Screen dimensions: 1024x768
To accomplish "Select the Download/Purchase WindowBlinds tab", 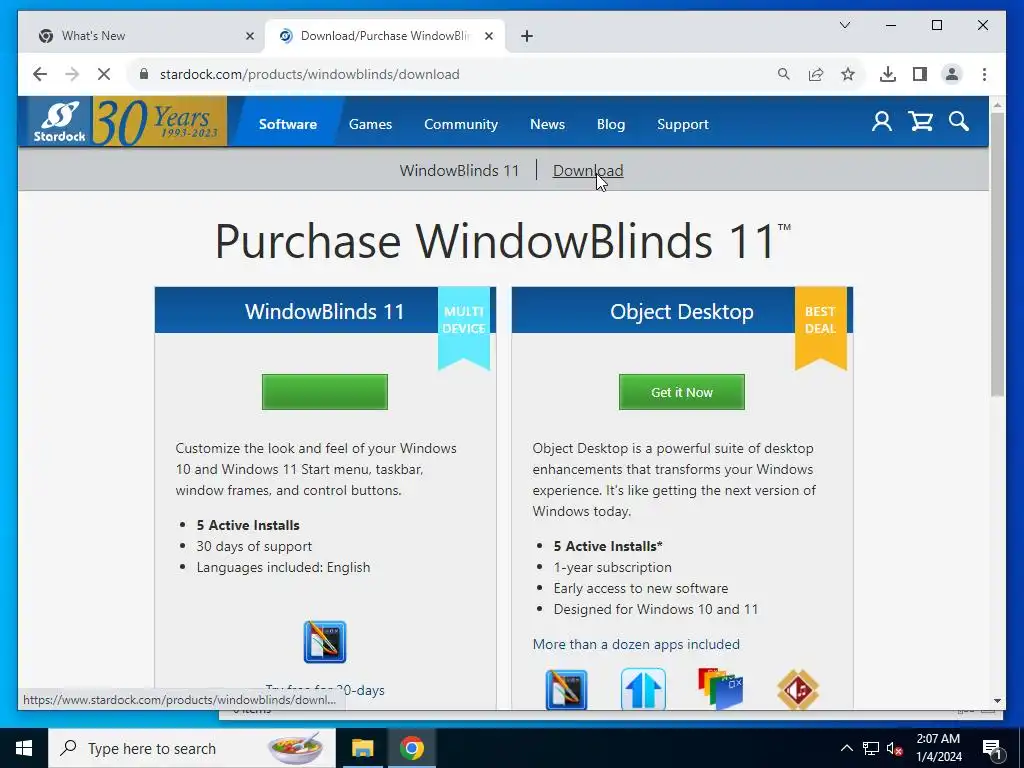I will (384, 36).
